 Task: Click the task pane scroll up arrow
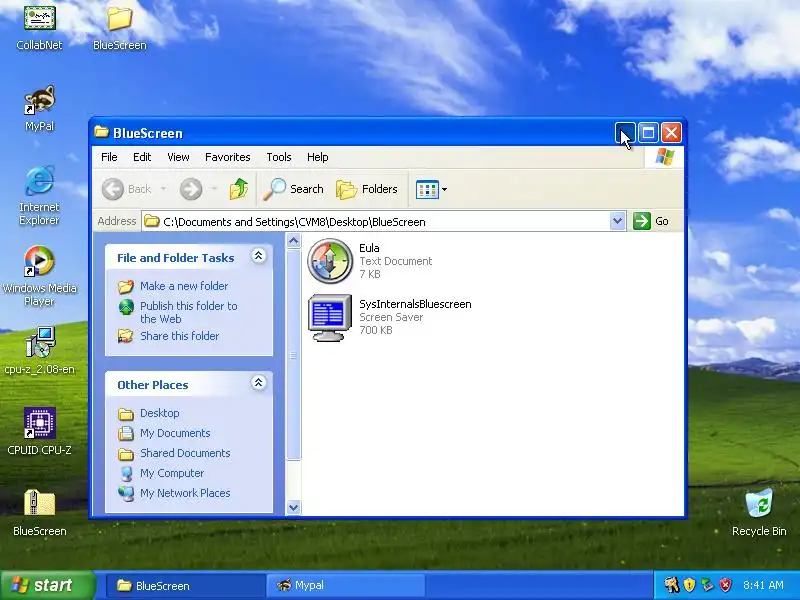point(293,240)
